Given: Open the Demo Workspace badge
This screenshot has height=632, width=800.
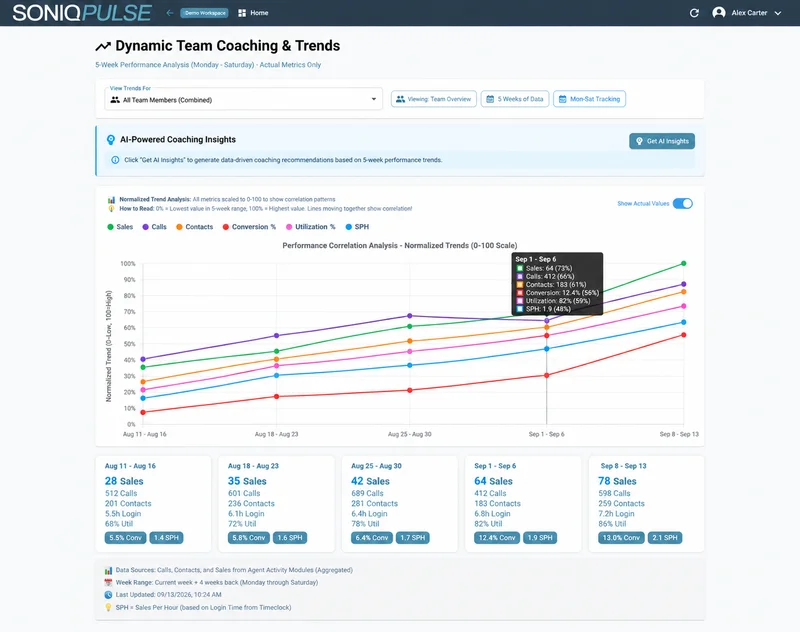Looking at the screenshot, I should click(205, 13).
